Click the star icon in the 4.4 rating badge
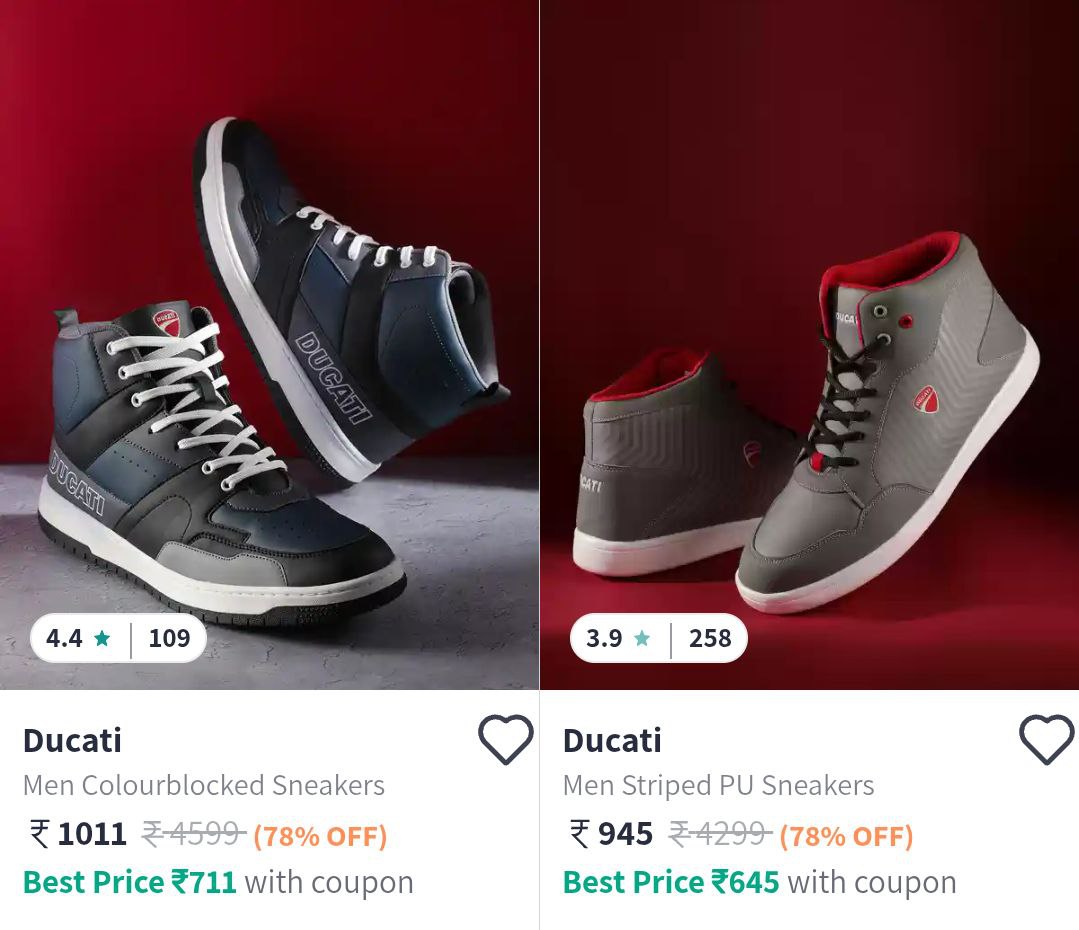This screenshot has height=930, width=1079. (x=101, y=638)
